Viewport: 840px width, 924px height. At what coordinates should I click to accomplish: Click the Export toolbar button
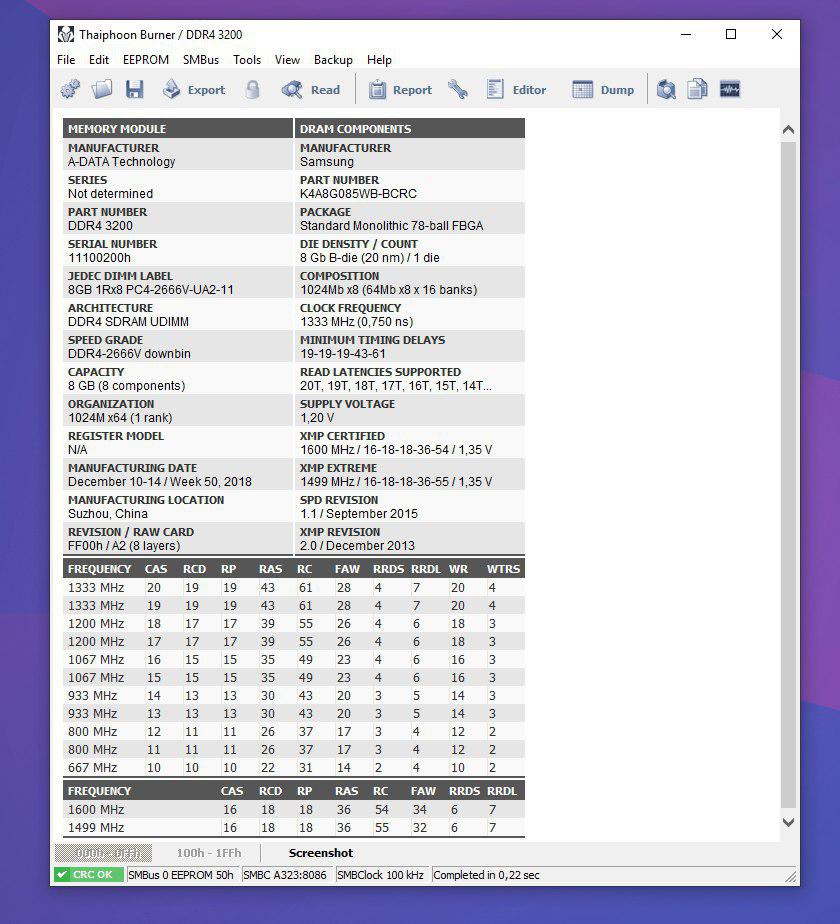click(194, 90)
